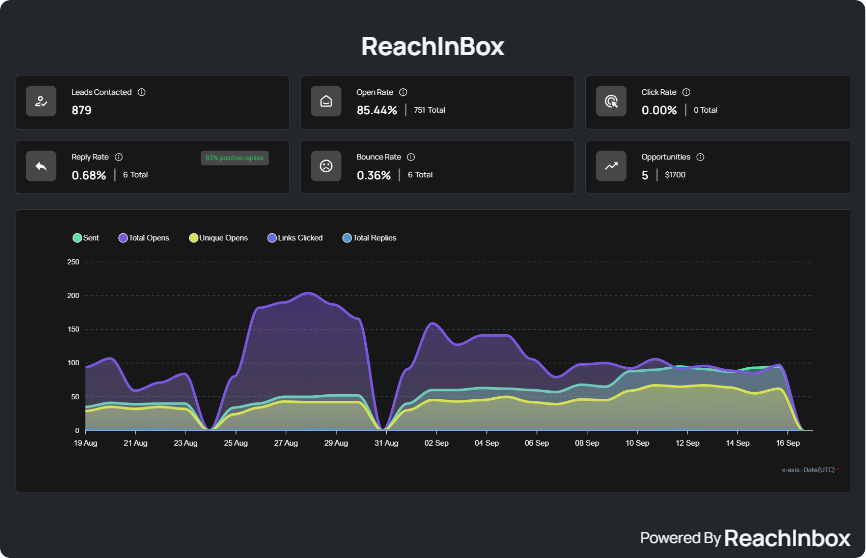Click the 02 Sep x-axis label
866x558 pixels.
(x=436, y=443)
